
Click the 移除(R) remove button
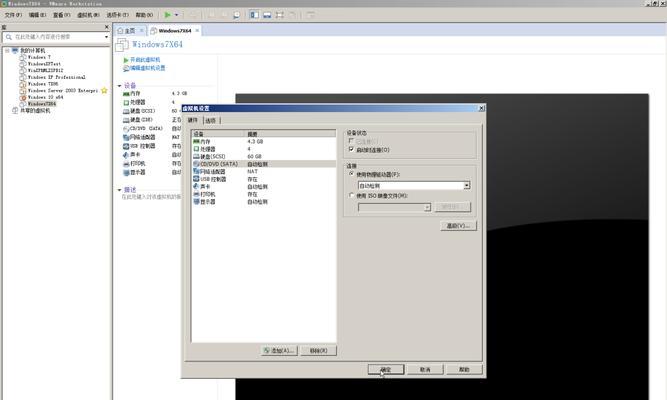tap(318, 351)
